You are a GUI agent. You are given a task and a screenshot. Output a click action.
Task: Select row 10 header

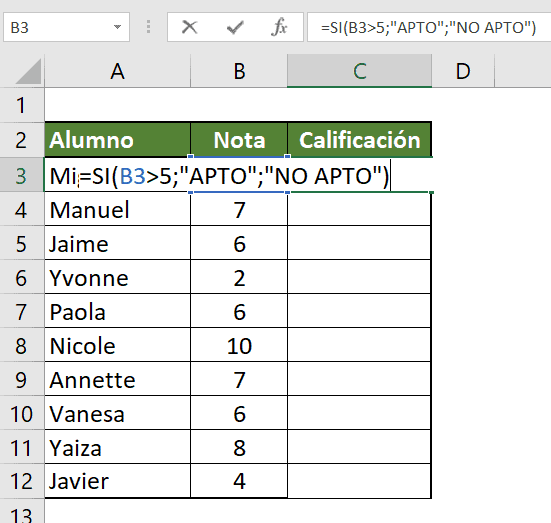point(22,413)
